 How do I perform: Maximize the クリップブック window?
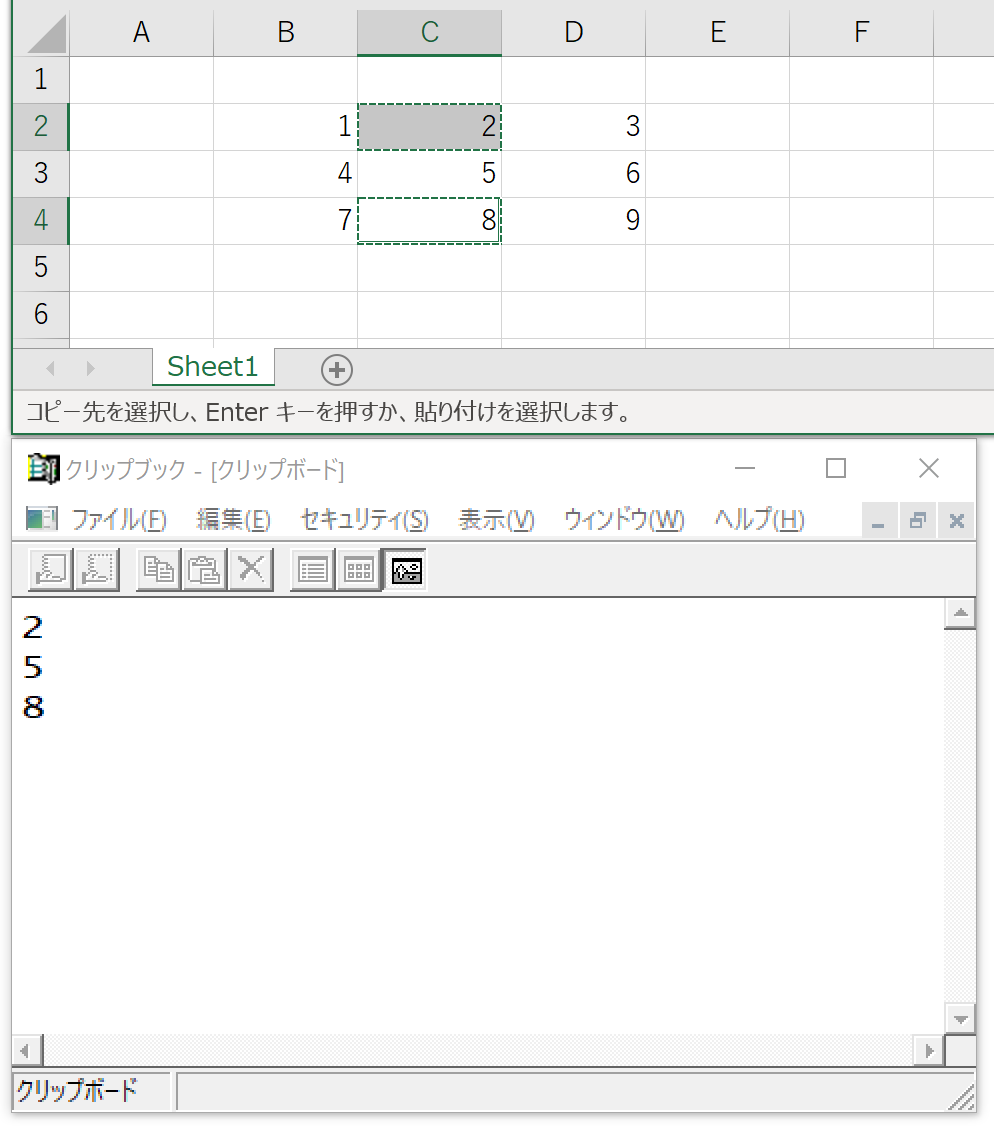click(836, 469)
